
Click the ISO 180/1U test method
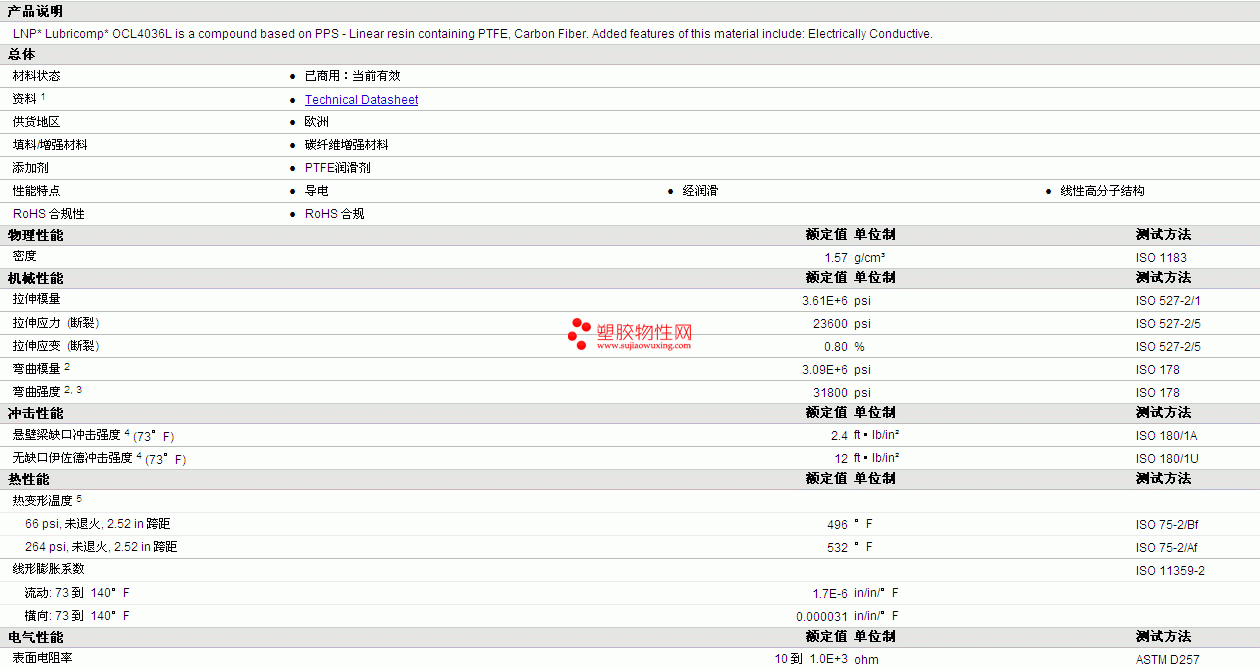coord(1167,459)
